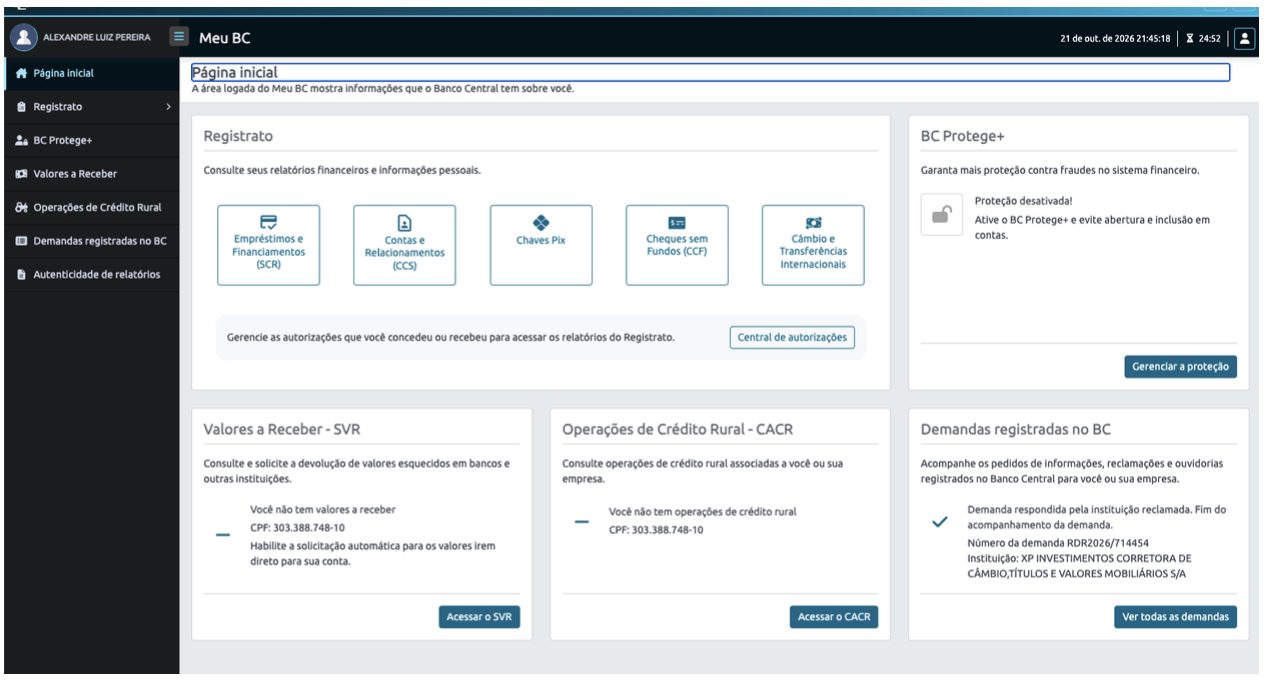
Task: Click the user name Alexandre Luiz Pereira
Action: point(97,38)
